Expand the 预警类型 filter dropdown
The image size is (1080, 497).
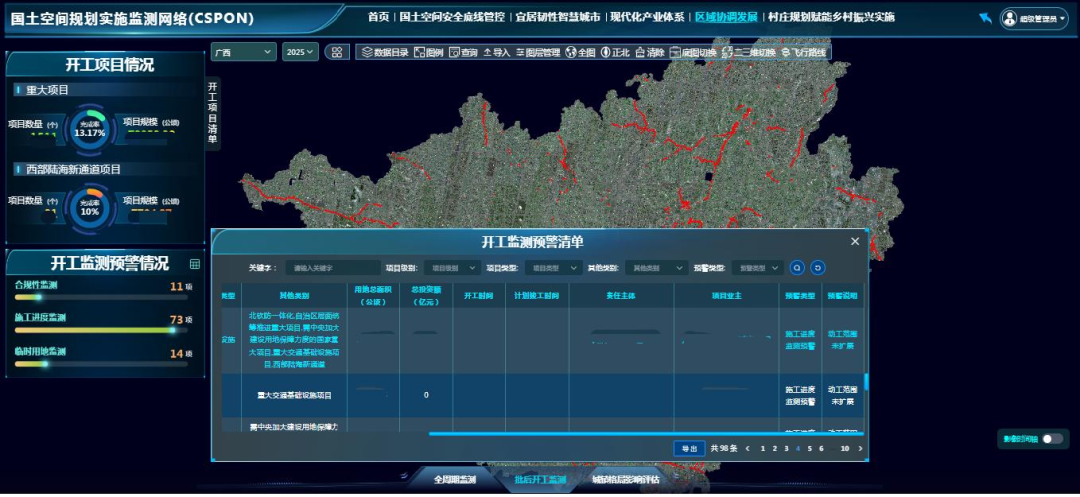click(757, 267)
